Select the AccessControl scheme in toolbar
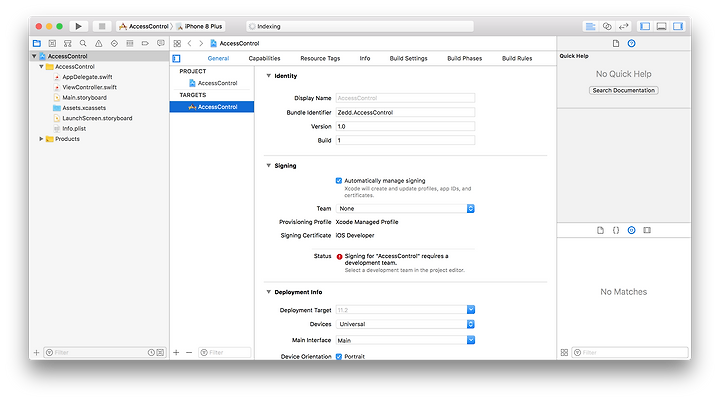The height and width of the screenshot is (401, 720). (144, 26)
